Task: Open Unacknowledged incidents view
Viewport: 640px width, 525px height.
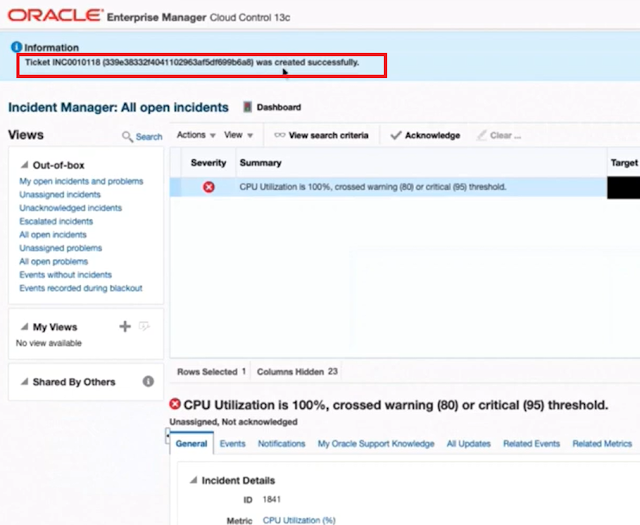Action: [71, 208]
